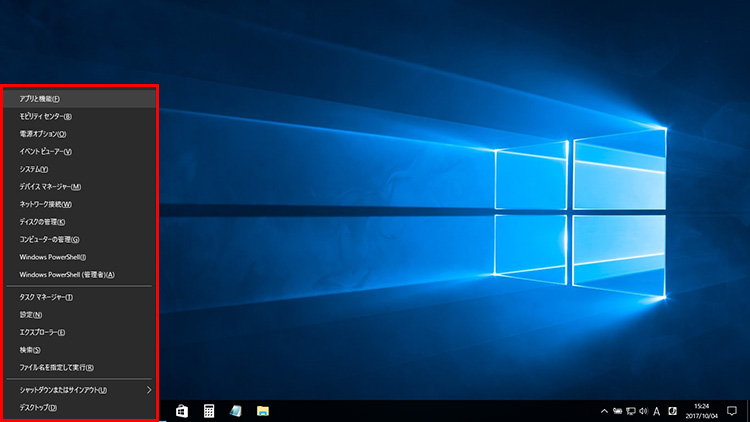The height and width of the screenshot is (422, 750).
Task: Click the notepad-style app icon on taskbar
Action: coord(236,411)
